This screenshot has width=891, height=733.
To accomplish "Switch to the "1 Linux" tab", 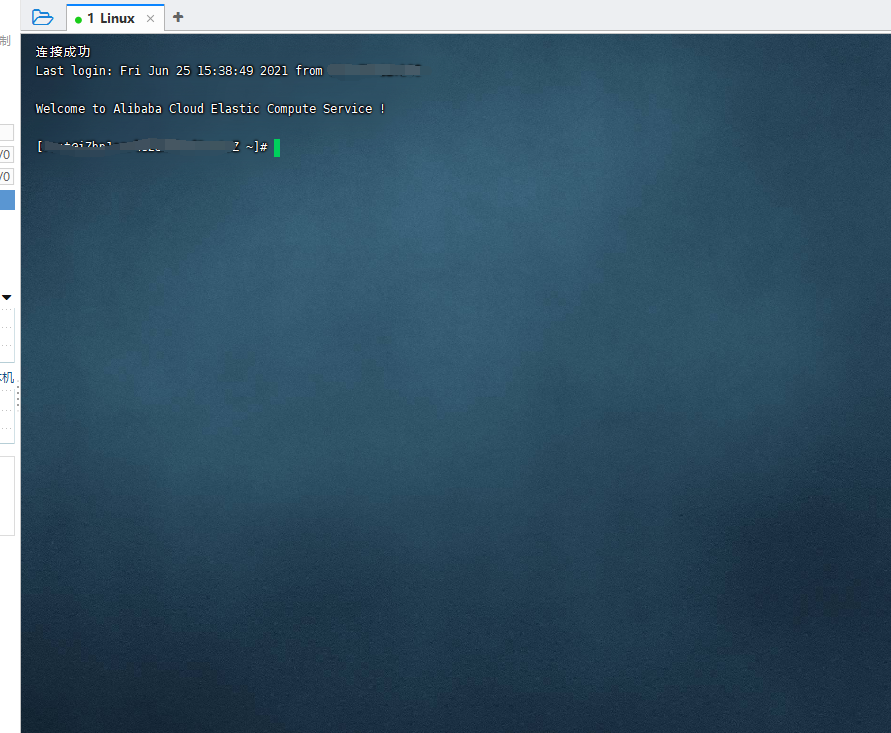I will (112, 17).
